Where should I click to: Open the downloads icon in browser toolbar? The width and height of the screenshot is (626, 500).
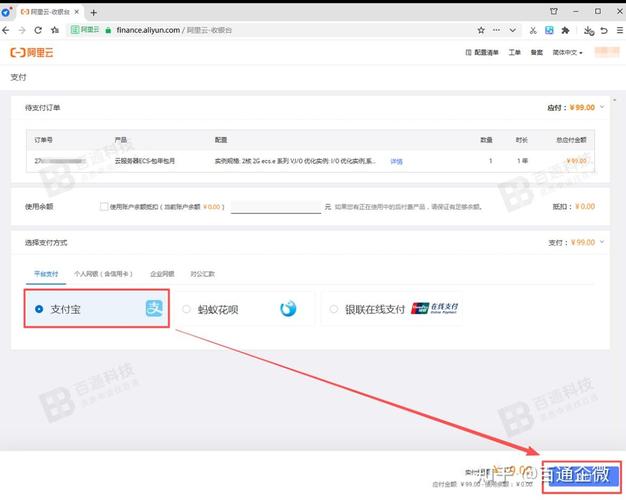(x=588, y=31)
